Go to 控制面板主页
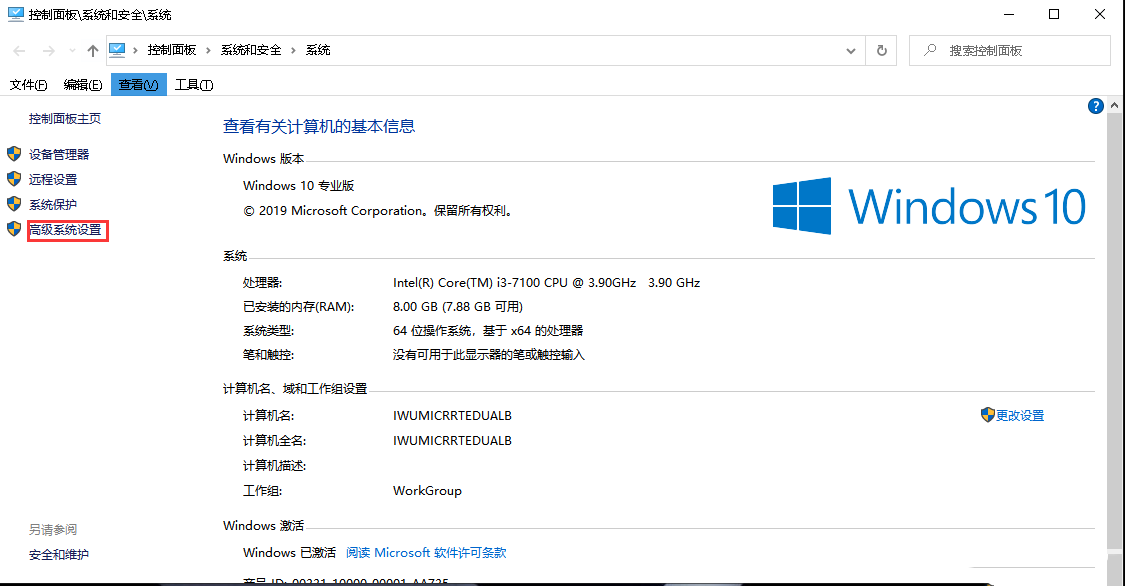The image size is (1125, 586). (65, 119)
